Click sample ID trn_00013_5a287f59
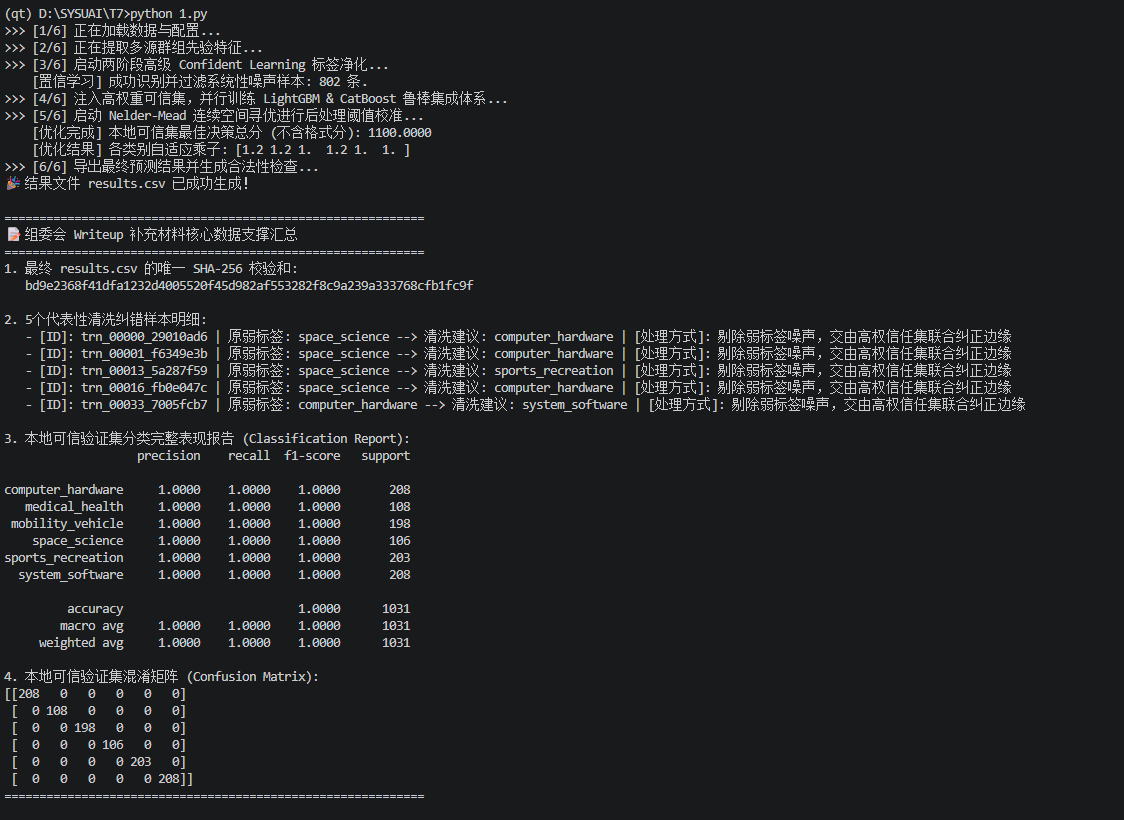Viewport: 1124px width, 820px height. [144, 371]
